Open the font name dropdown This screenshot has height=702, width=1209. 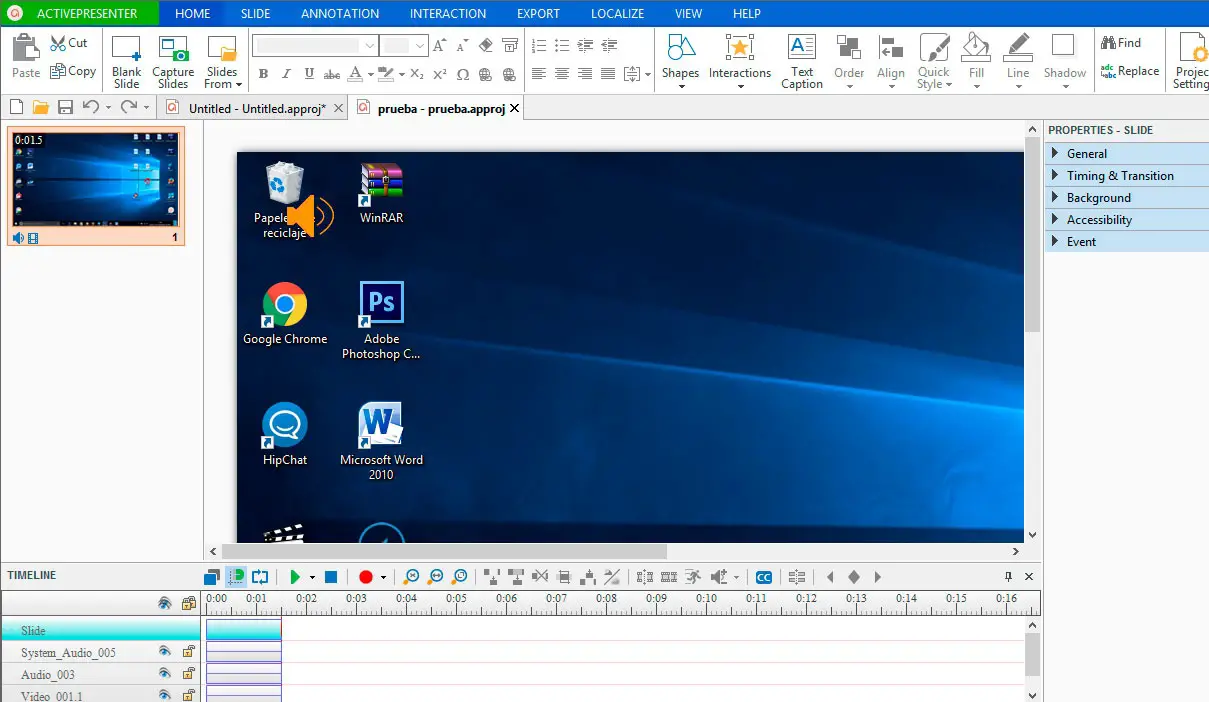pos(370,46)
